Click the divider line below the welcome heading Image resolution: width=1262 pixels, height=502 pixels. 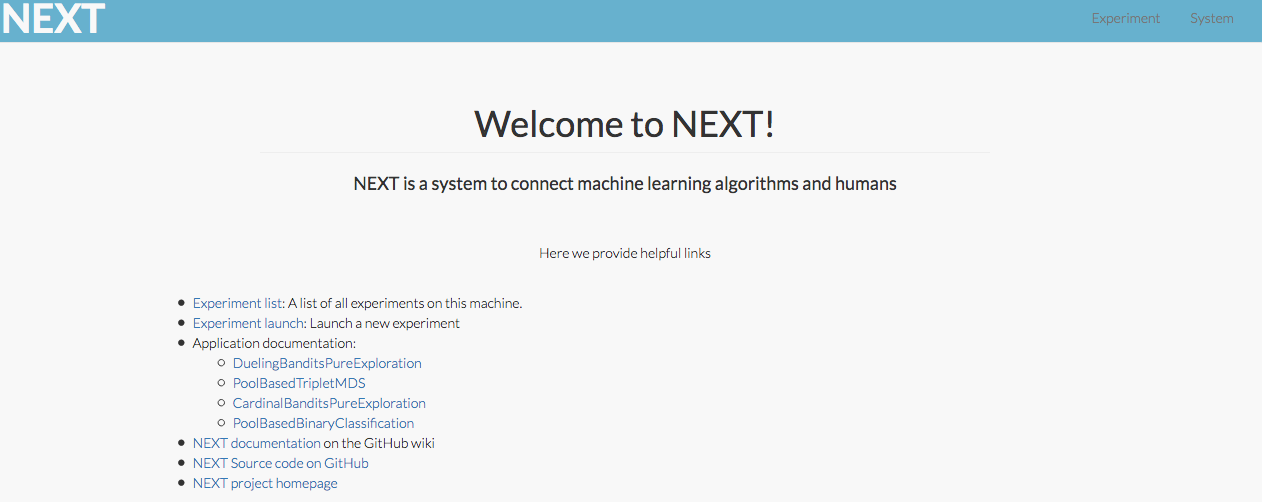coord(625,152)
